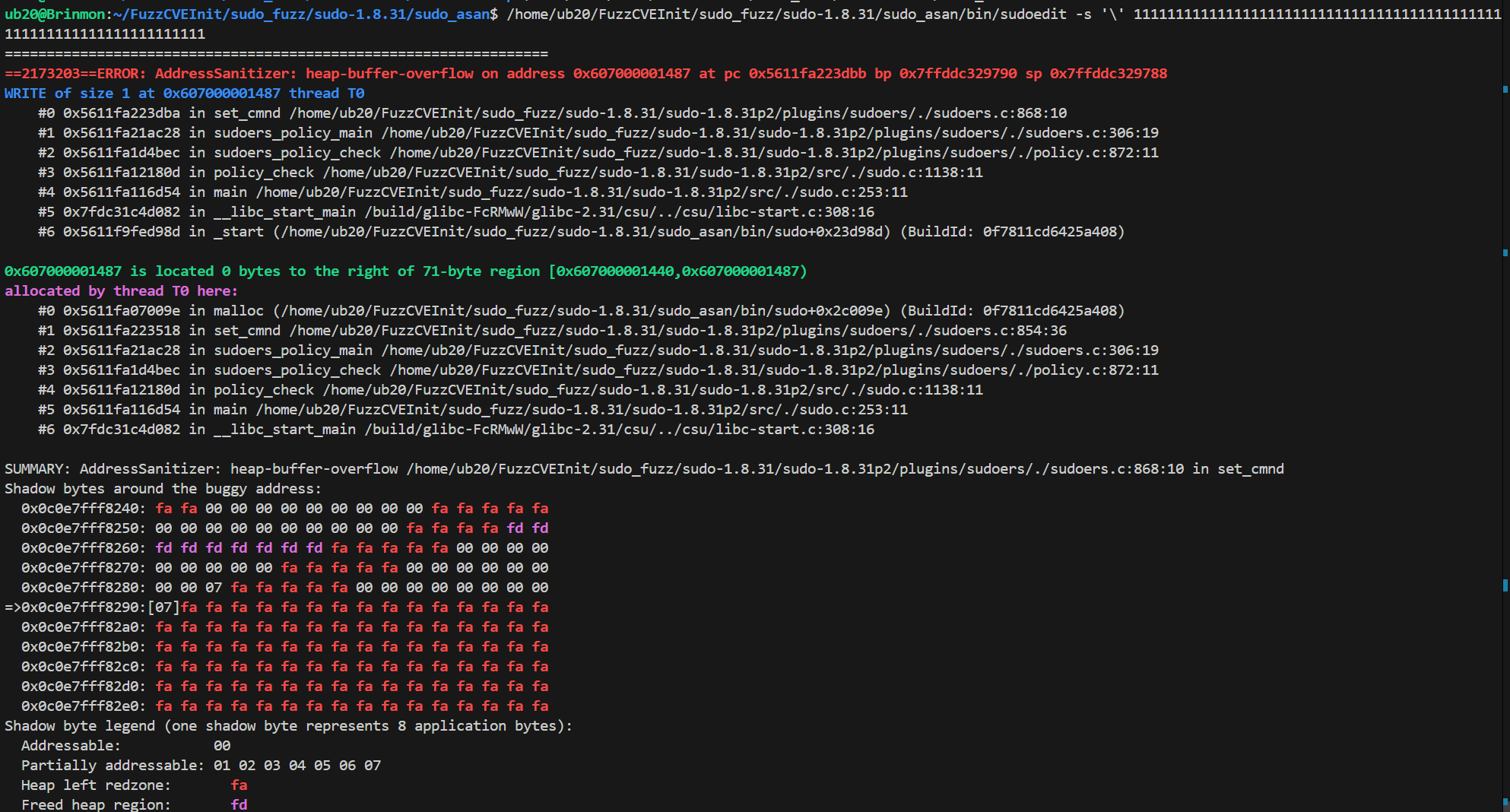Click the 'Addressable: 00' legend entry
This screenshot has height=812, width=1510.
126,746
